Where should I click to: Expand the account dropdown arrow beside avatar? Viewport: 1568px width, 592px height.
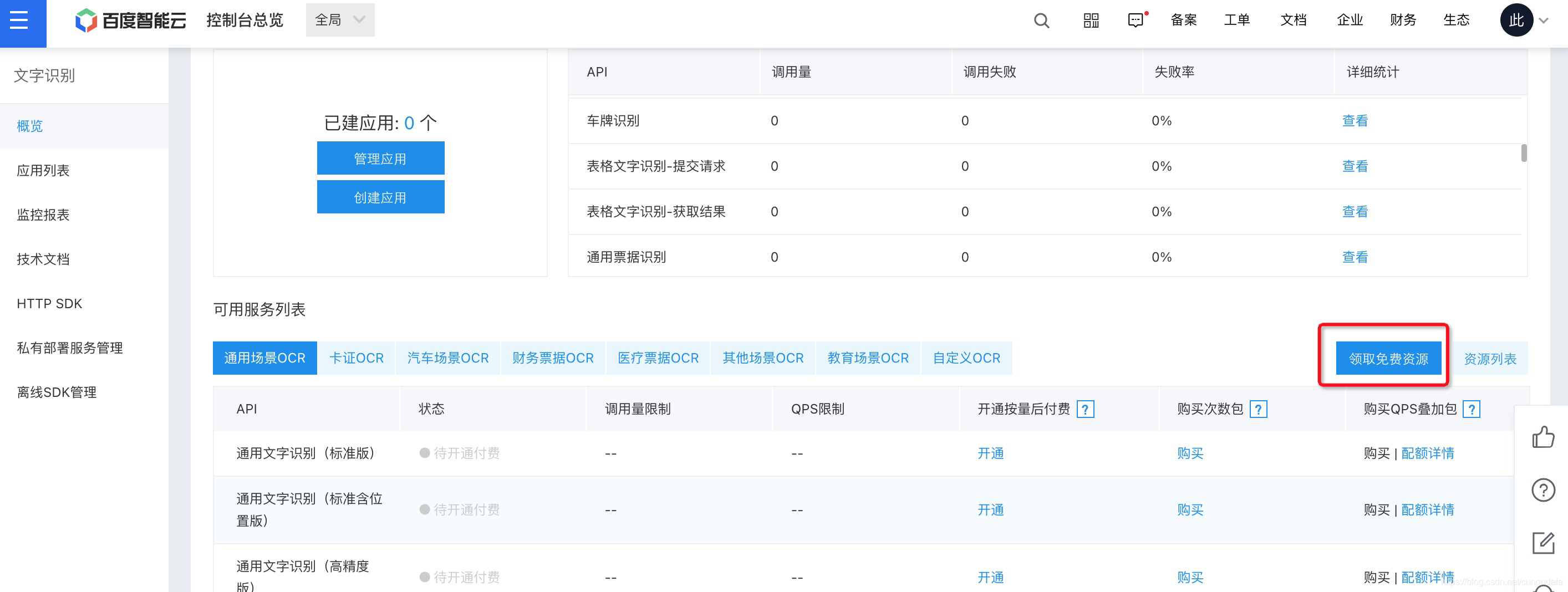click(x=1544, y=20)
